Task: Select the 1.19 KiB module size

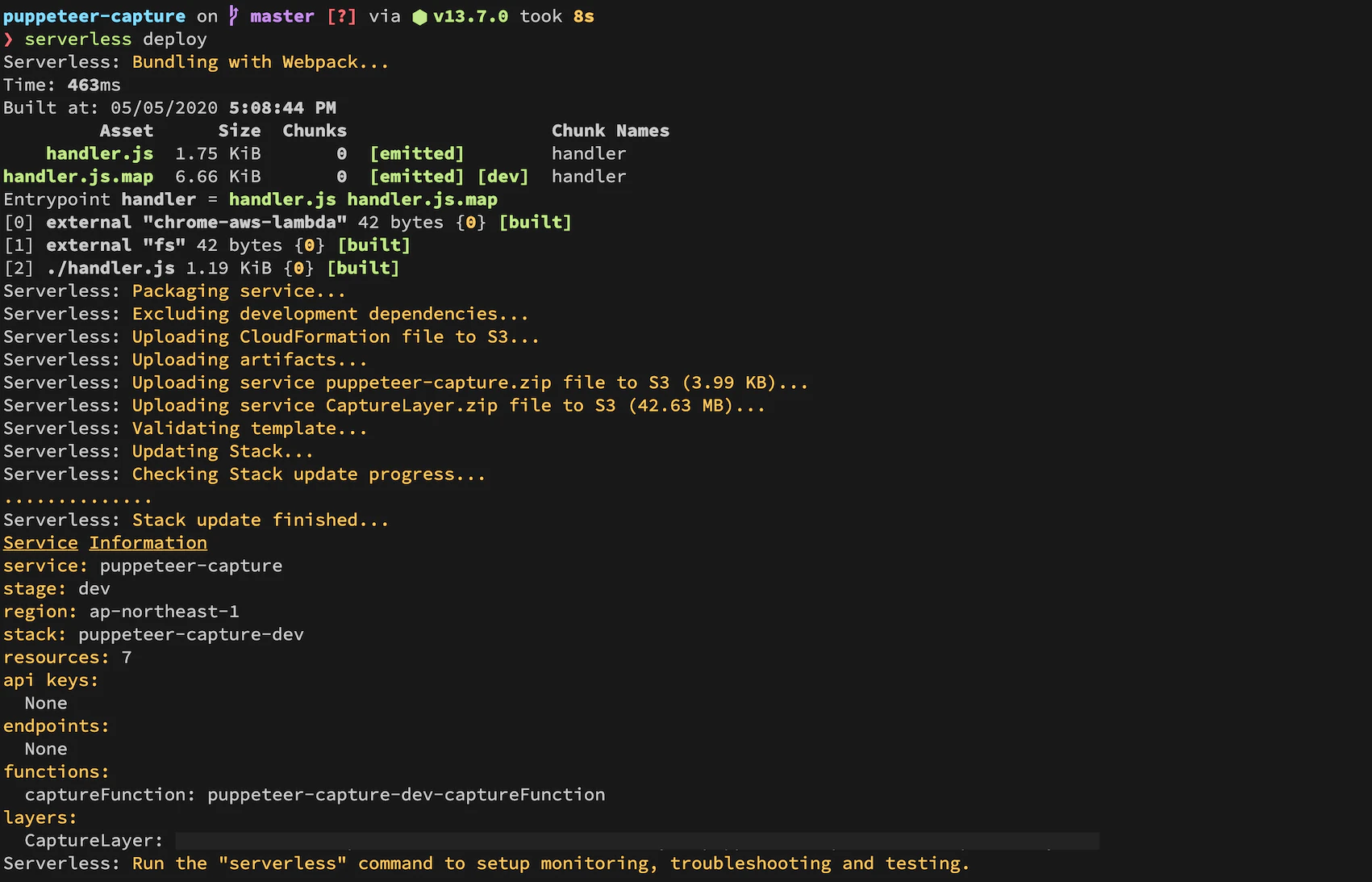Action: [229, 268]
